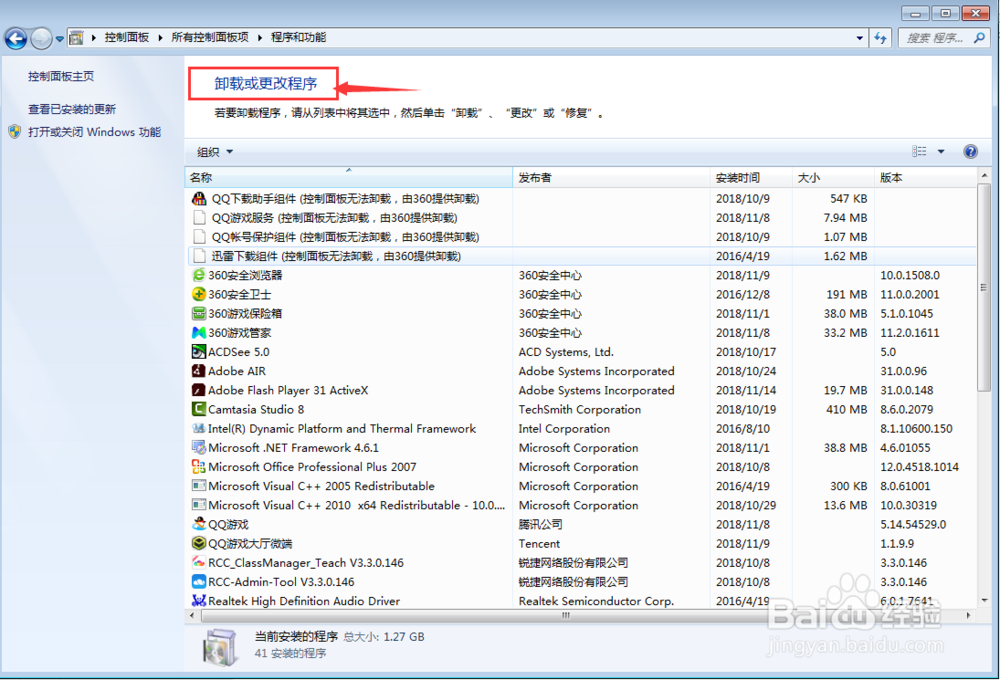Click the Microsoft Office Professional Plus 2007 icon
The width and height of the screenshot is (1000, 680).
click(199, 466)
